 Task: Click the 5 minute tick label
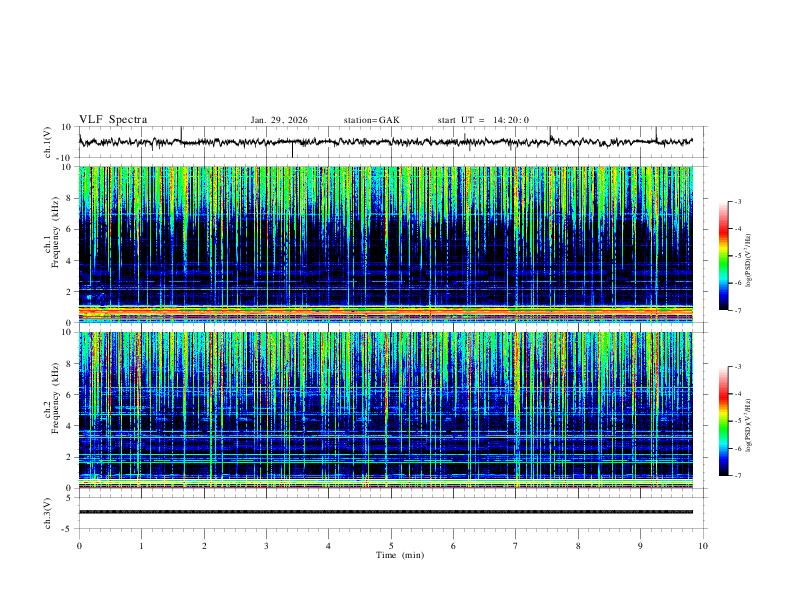[390, 546]
